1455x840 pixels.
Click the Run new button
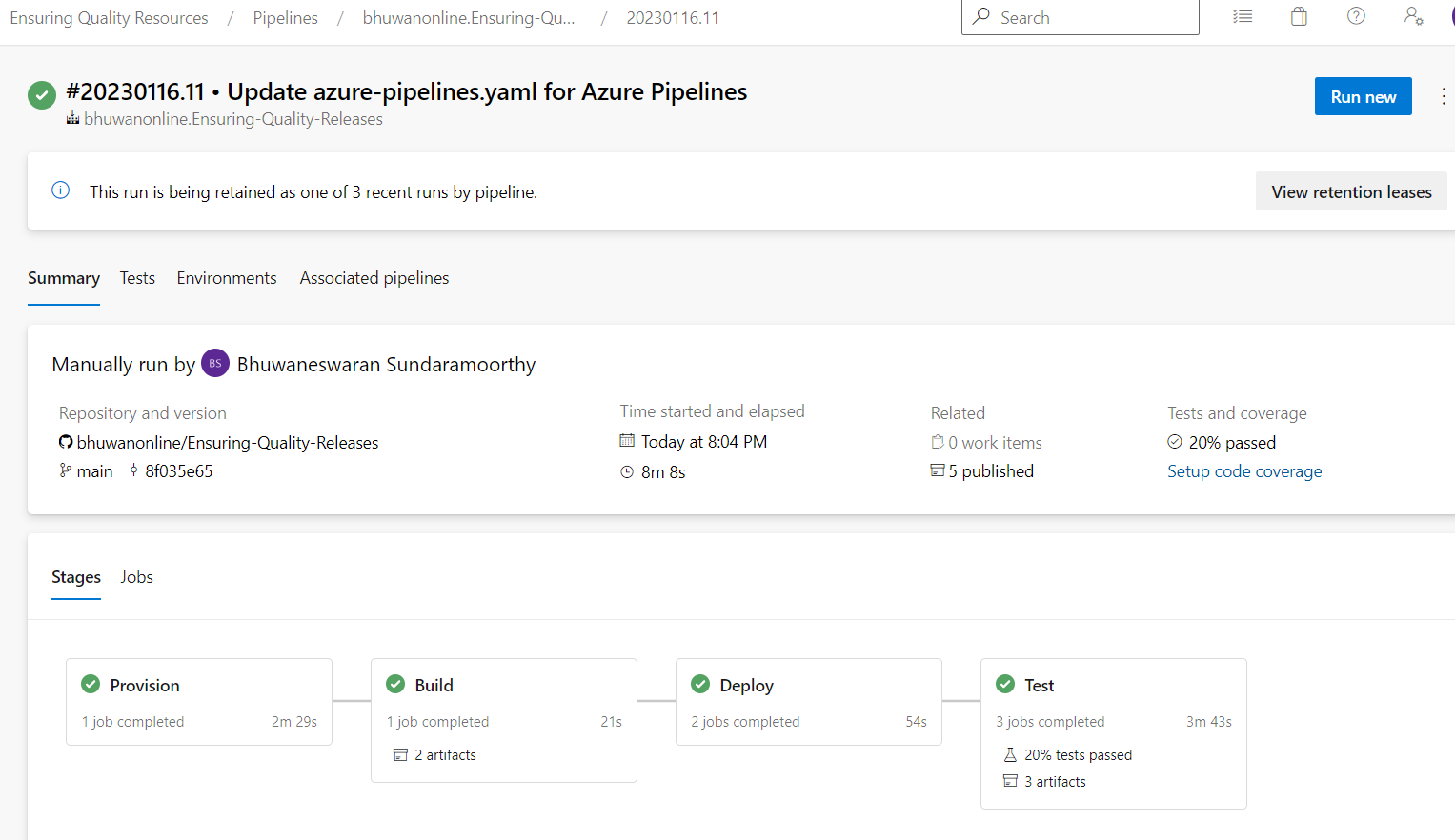click(1363, 96)
